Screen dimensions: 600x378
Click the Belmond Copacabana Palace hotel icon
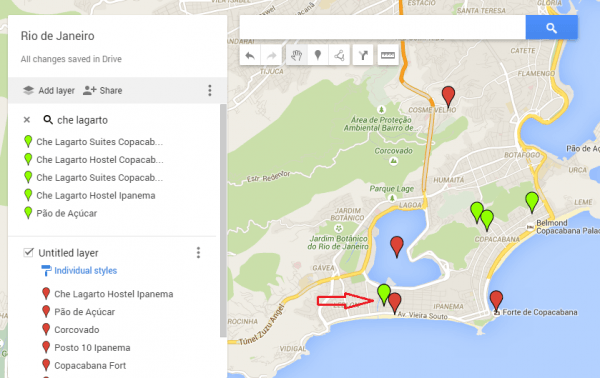pos(530,227)
